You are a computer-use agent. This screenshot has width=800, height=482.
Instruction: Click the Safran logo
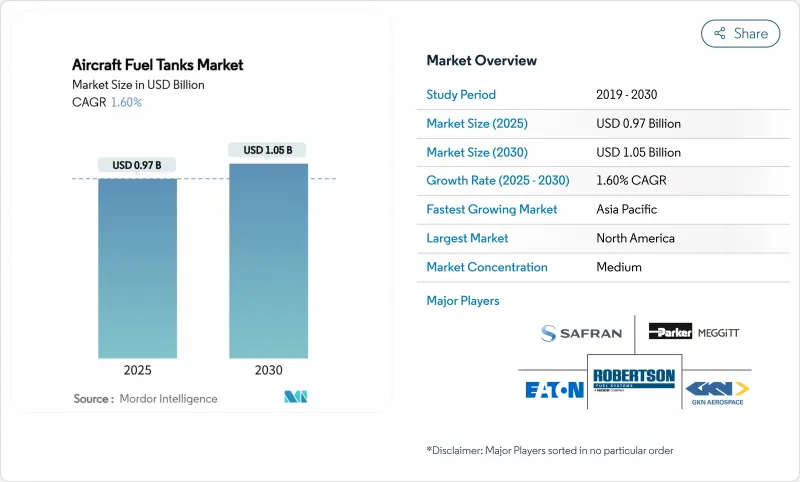pyautogui.click(x=581, y=333)
